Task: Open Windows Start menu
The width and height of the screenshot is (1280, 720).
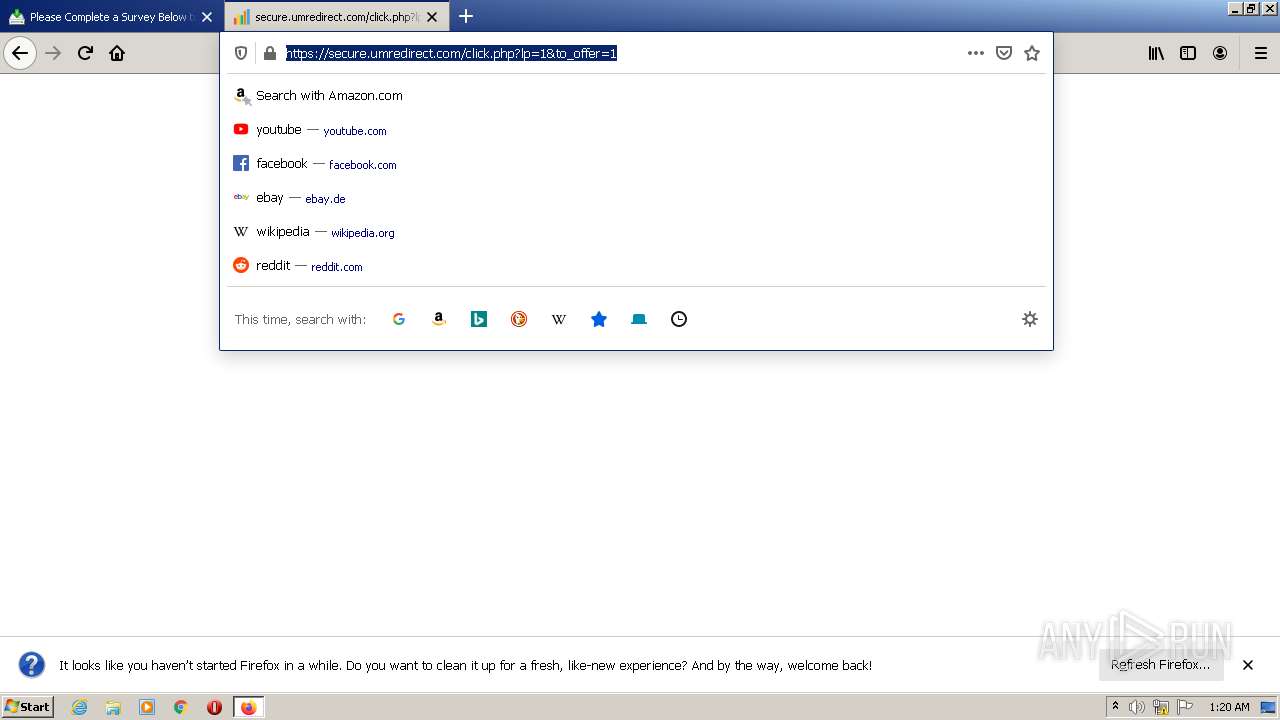Action: click(x=28, y=707)
